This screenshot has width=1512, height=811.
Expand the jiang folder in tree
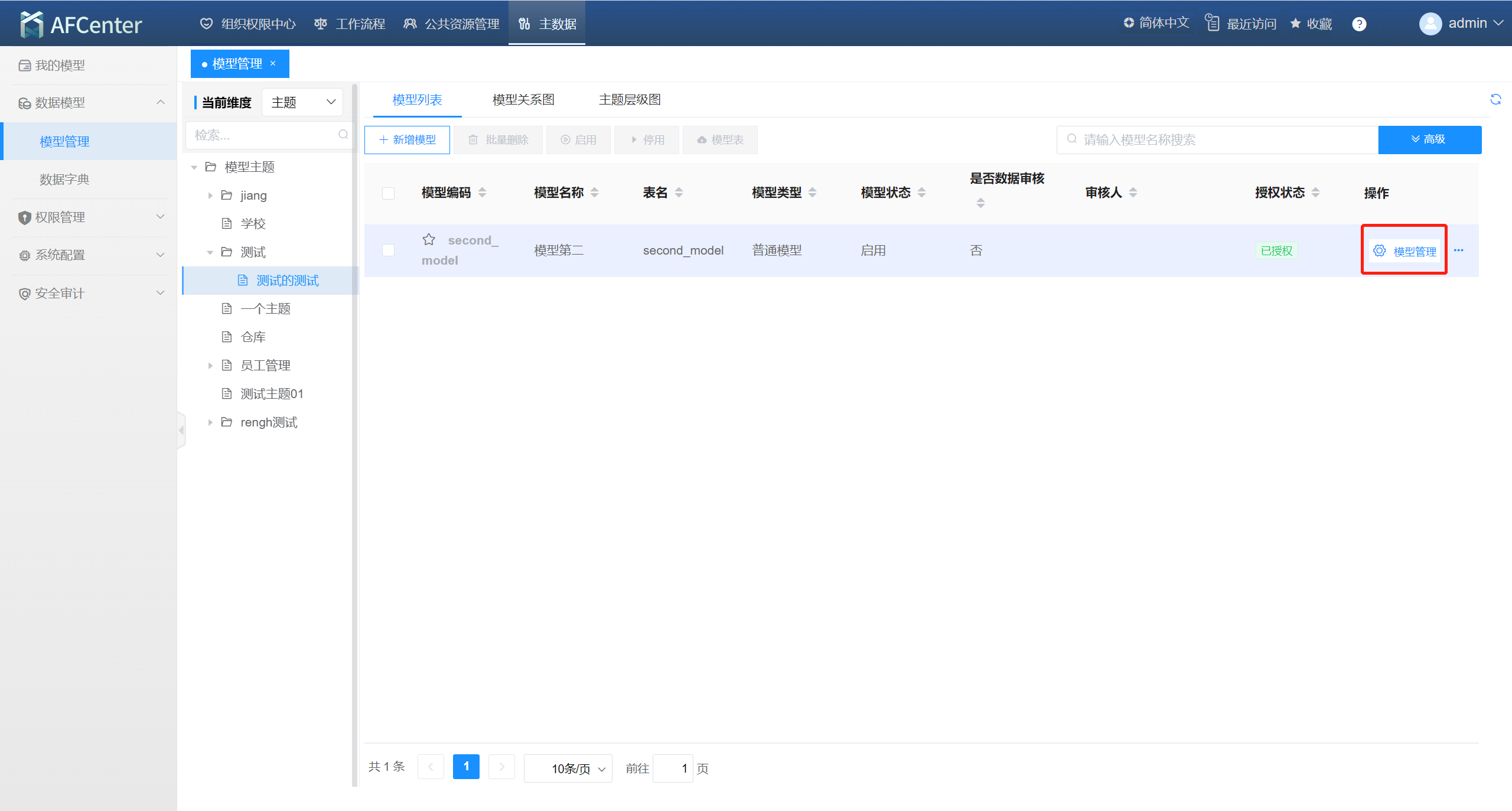pos(210,196)
